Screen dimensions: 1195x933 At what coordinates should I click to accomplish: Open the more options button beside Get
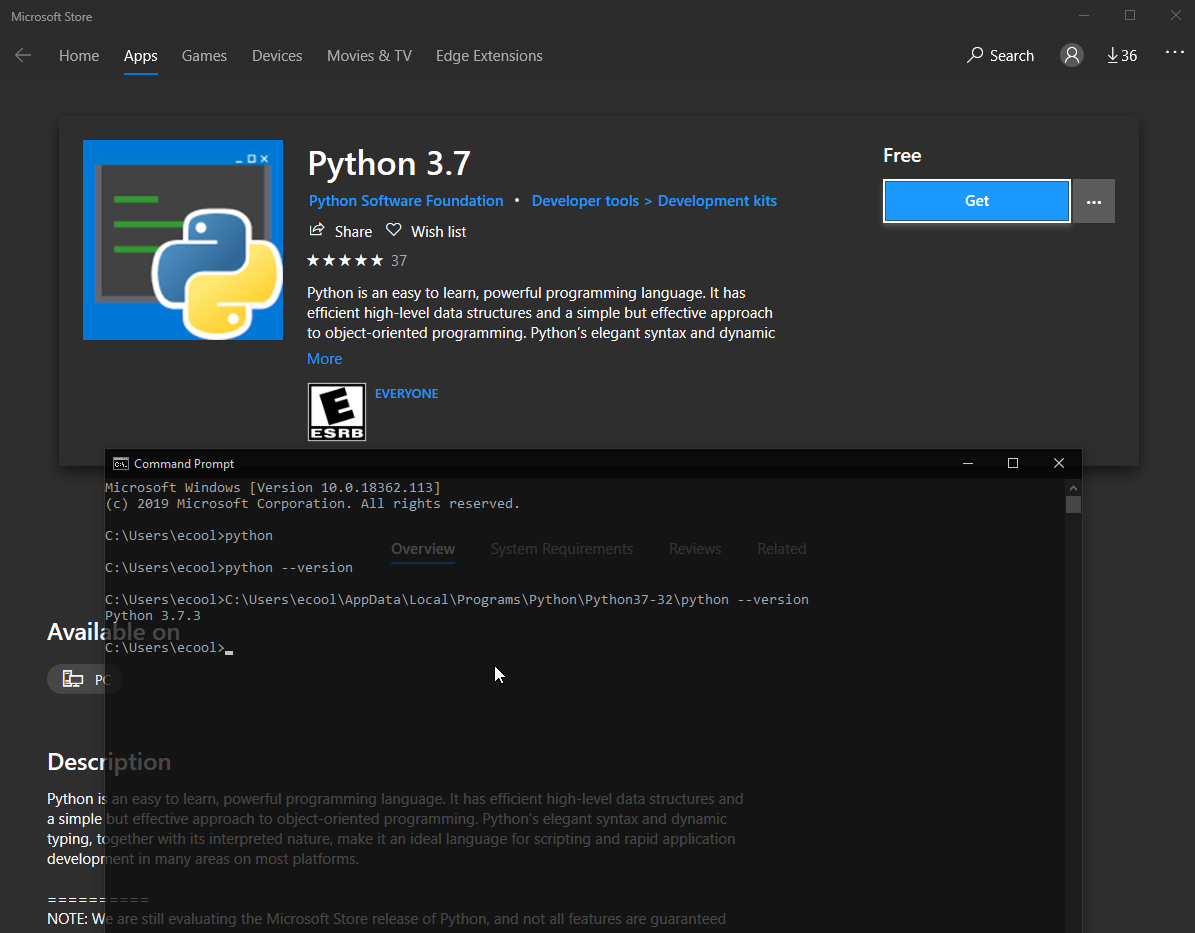click(1094, 201)
